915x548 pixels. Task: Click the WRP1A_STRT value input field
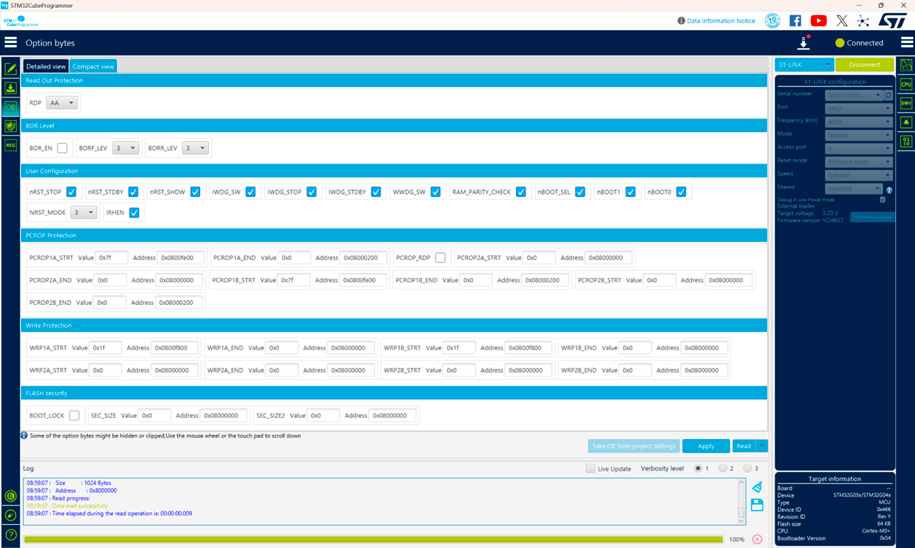point(106,348)
